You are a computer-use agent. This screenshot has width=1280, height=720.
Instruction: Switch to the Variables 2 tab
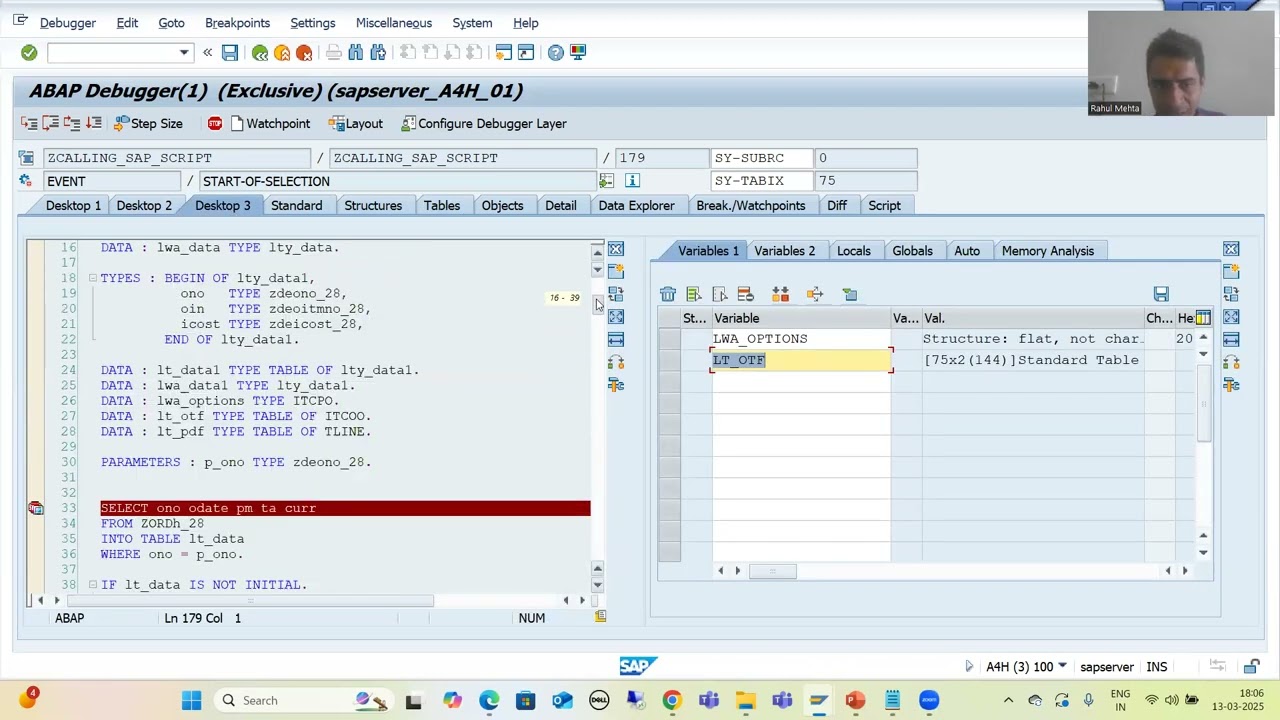click(x=784, y=251)
